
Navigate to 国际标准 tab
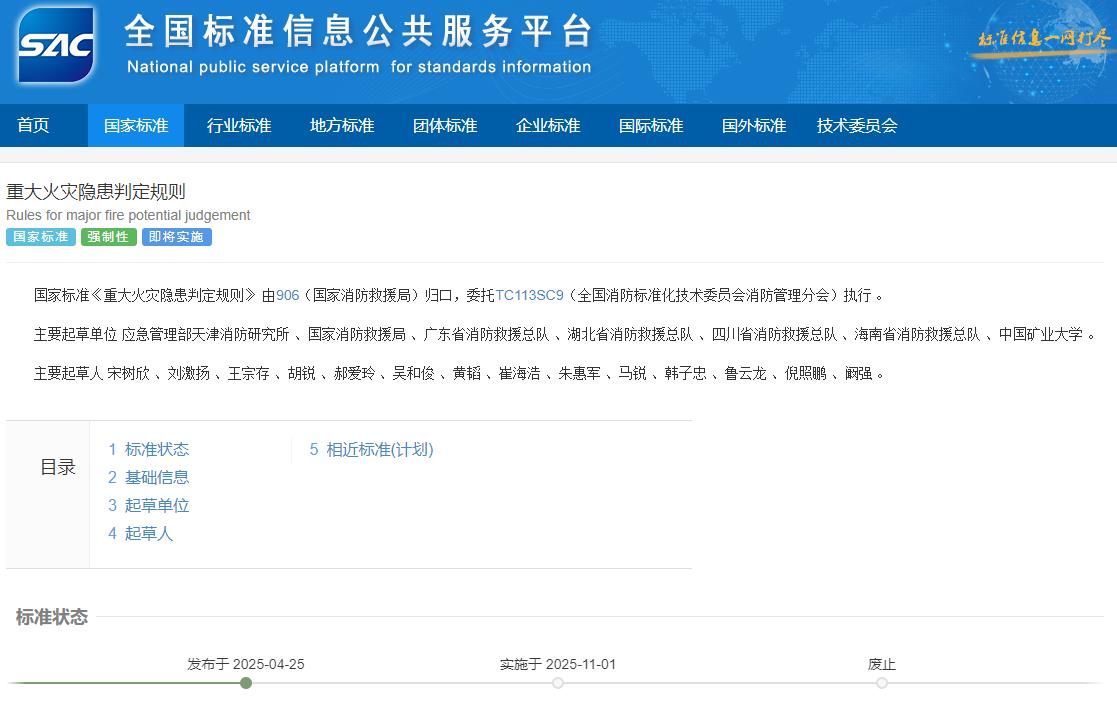[x=651, y=125]
